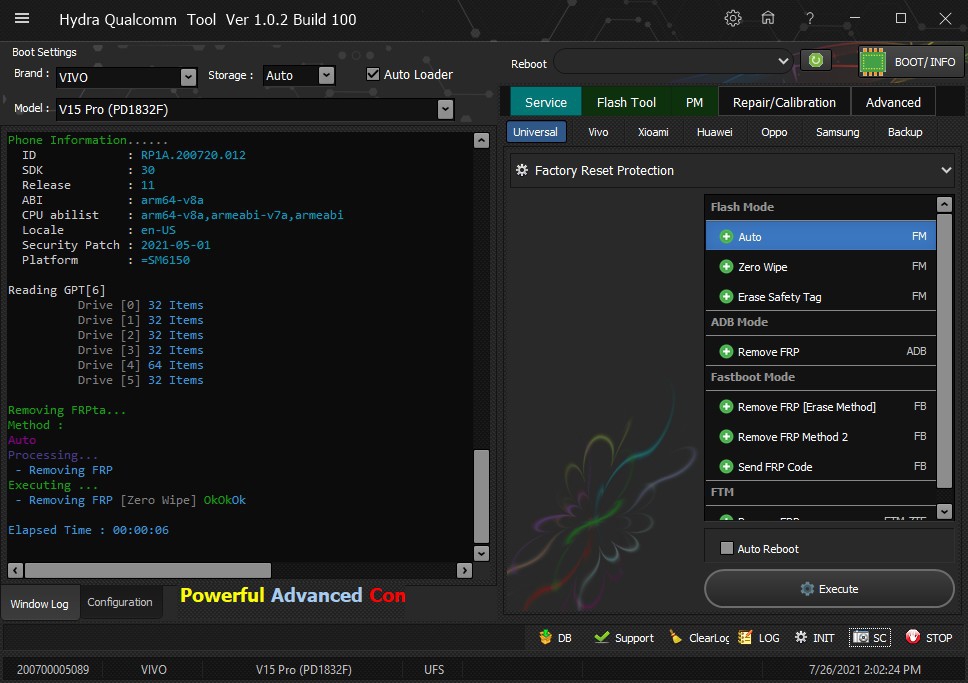Image resolution: width=968 pixels, height=683 pixels.
Task: Select the Vivo sub-tab
Action: pos(598,132)
